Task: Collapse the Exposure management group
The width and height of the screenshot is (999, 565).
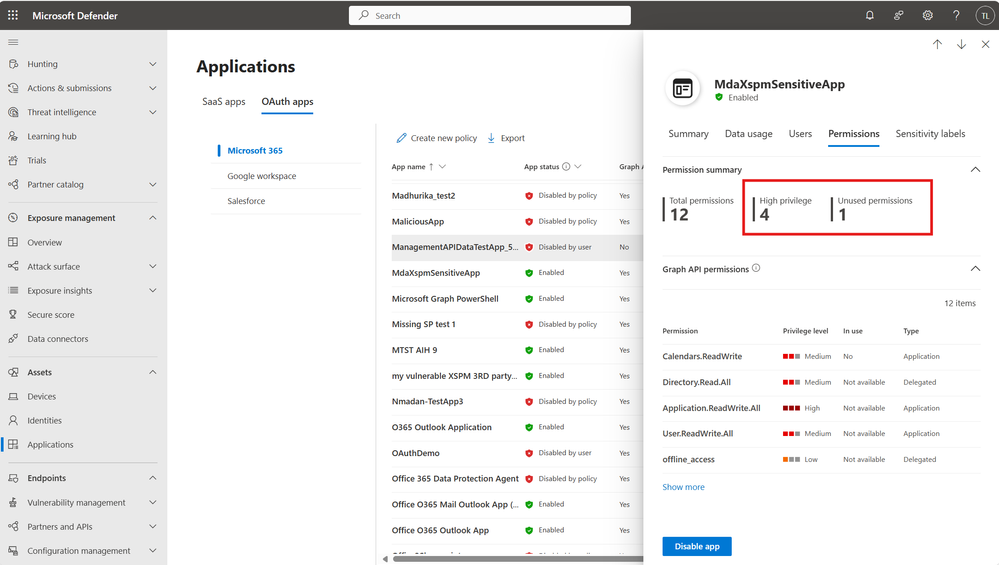Action: (x=153, y=218)
